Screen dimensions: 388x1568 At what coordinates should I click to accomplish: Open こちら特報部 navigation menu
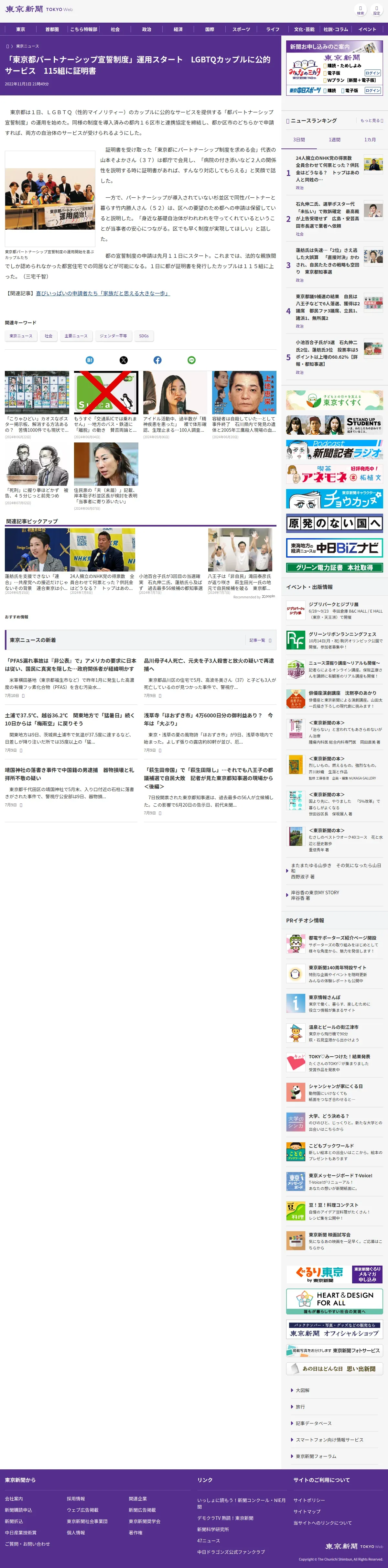[x=84, y=29]
